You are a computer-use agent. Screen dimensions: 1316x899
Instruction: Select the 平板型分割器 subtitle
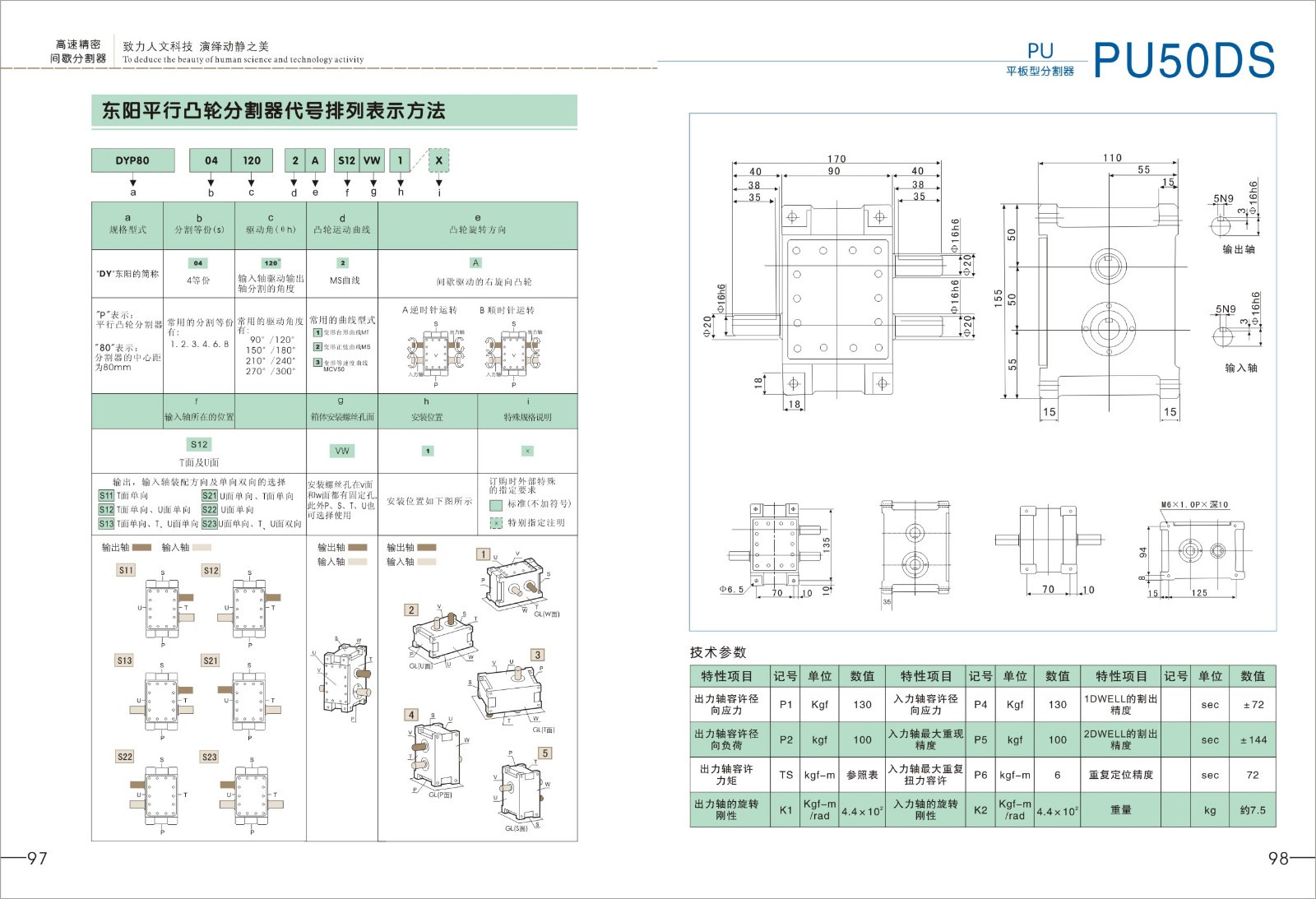pos(1040,72)
